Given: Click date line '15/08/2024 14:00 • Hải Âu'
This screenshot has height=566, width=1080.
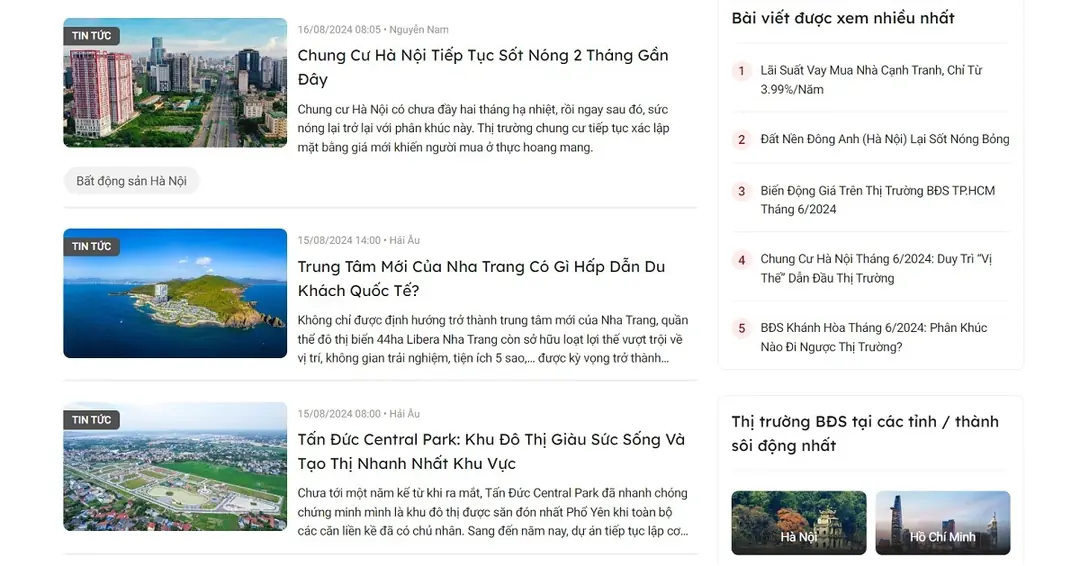Looking at the screenshot, I should 358,240.
